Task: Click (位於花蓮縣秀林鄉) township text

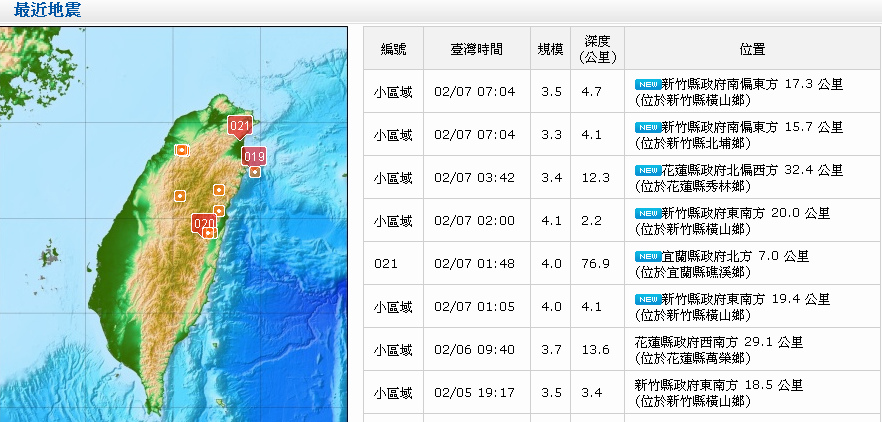Action: click(x=693, y=186)
